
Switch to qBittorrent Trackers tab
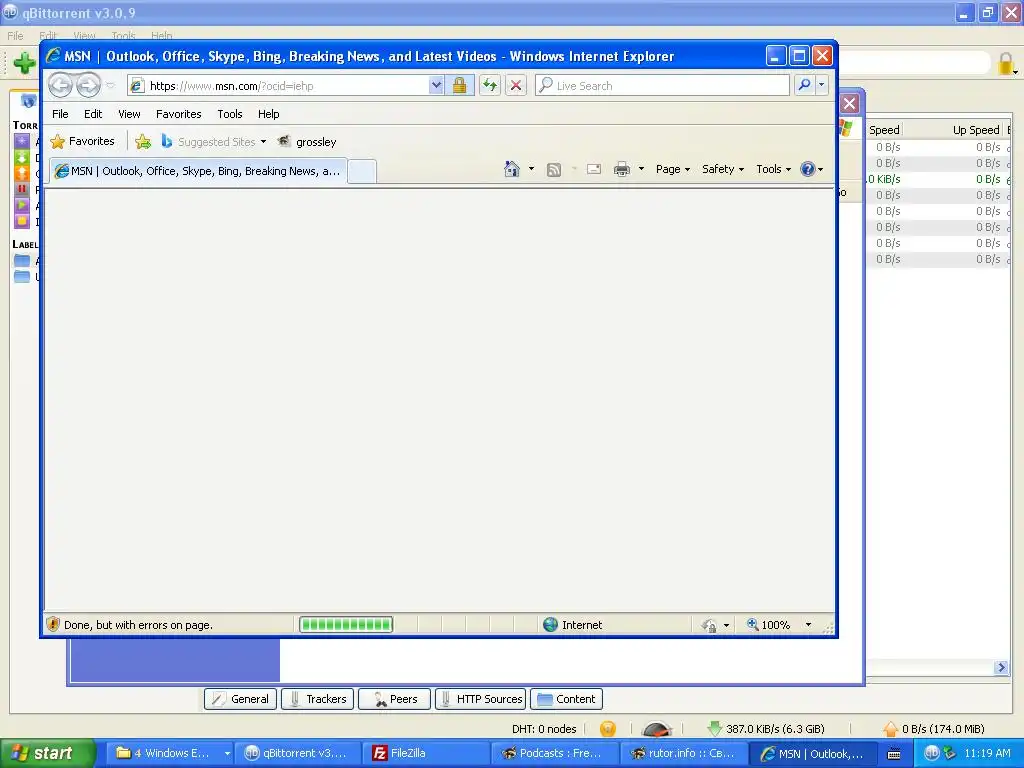coord(317,699)
